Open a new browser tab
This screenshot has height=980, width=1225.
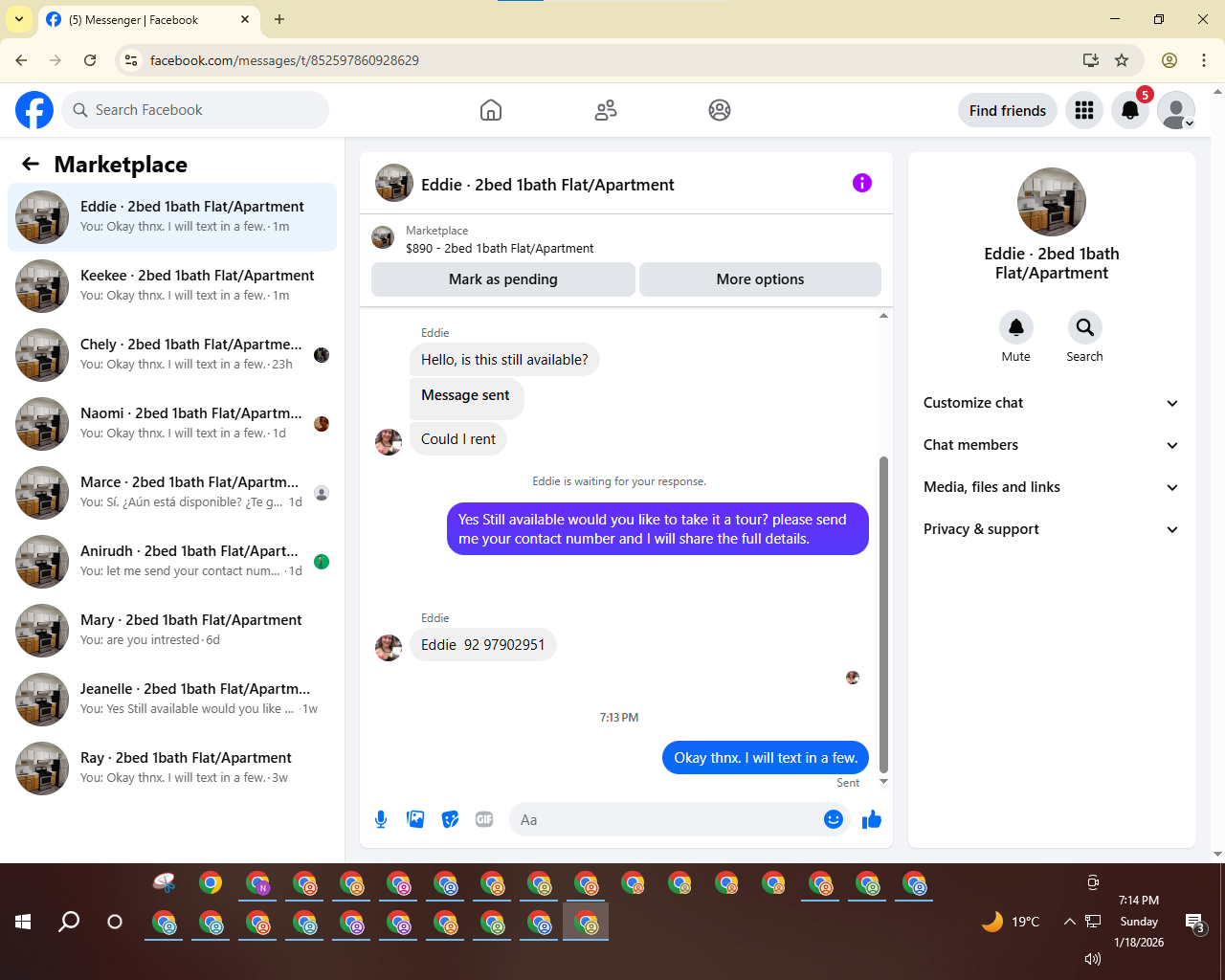point(279,19)
